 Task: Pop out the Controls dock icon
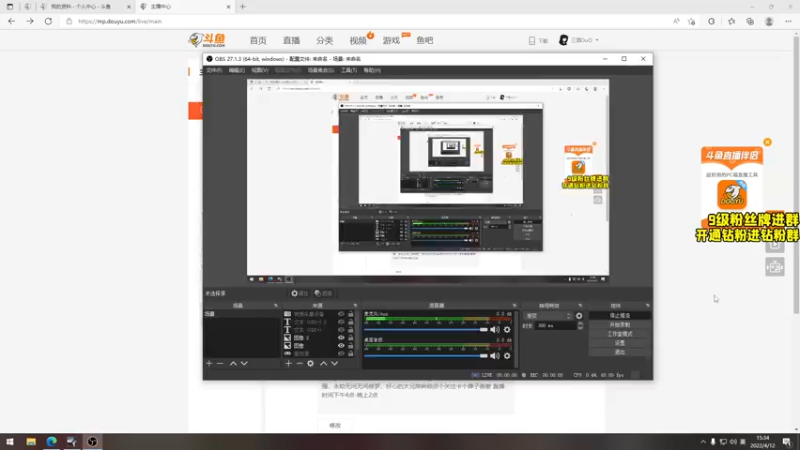(x=647, y=306)
